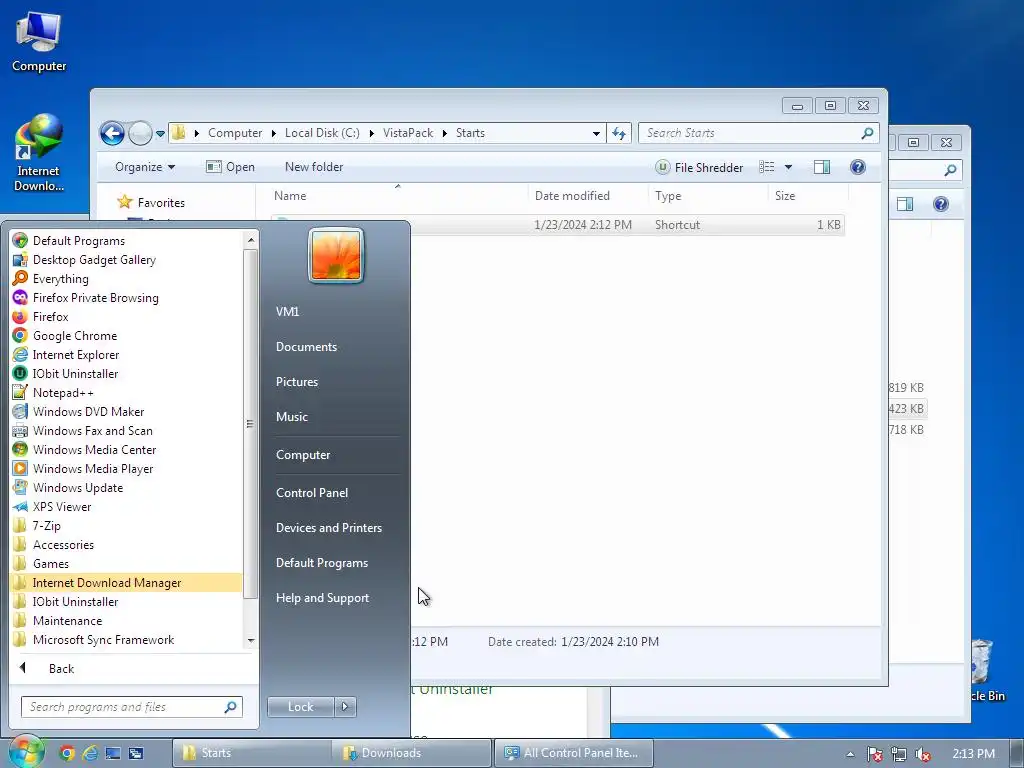Switch to the All Control Panel Items taskbar window
Image resolution: width=1024 pixels, height=768 pixels.
click(x=573, y=753)
